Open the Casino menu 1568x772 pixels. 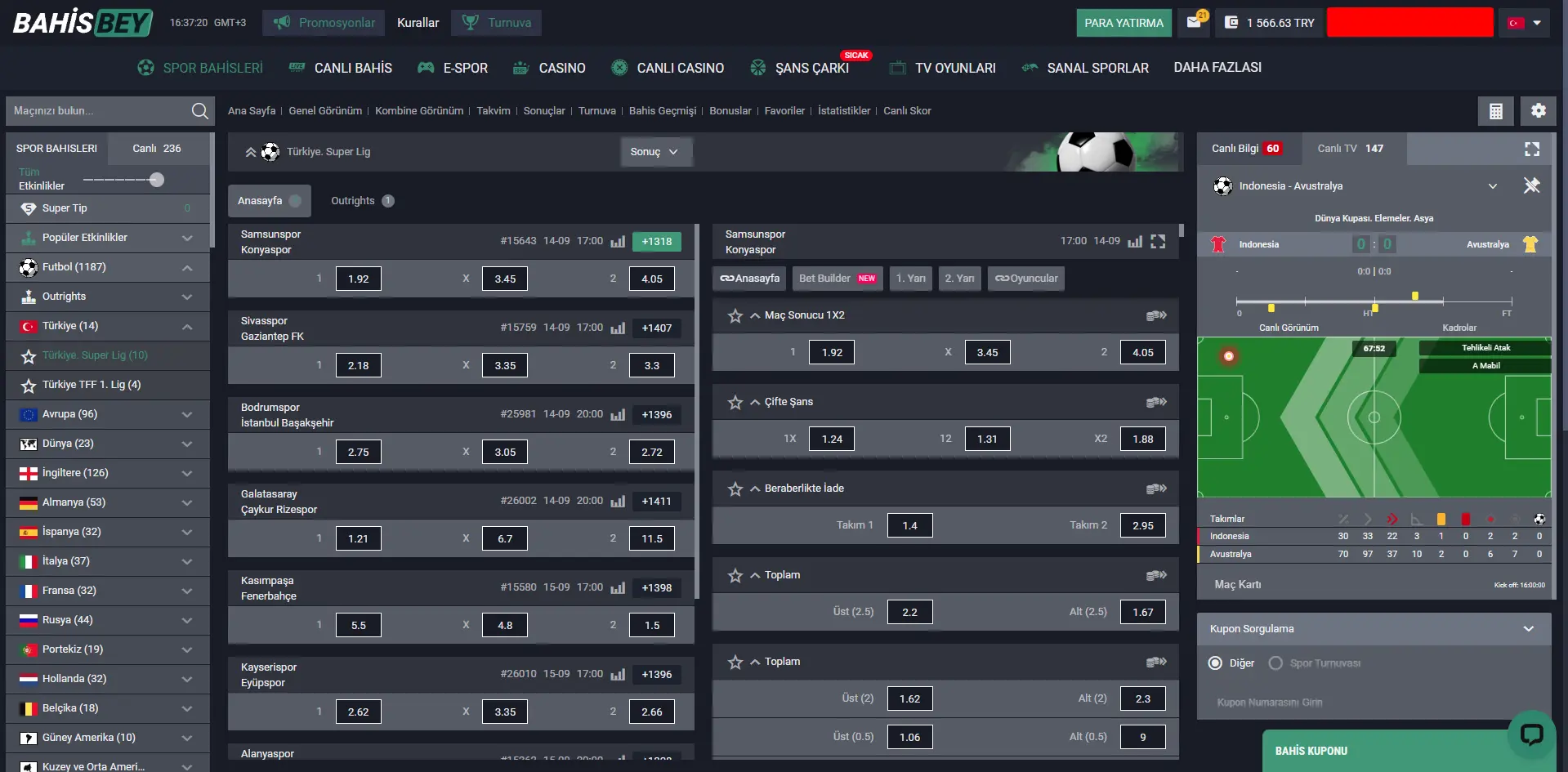[549, 68]
